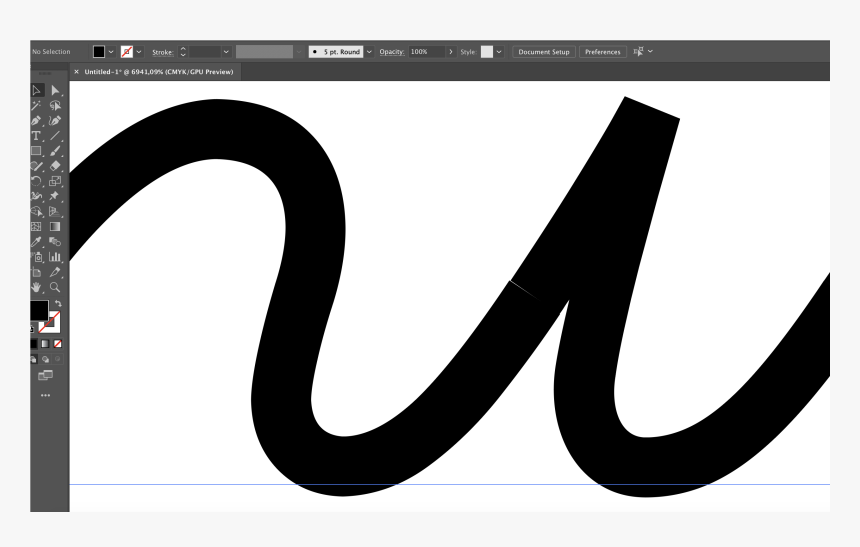This screenshot has width=860, height=547.
Task: Set paint type to Color
Action: point(33,344)
